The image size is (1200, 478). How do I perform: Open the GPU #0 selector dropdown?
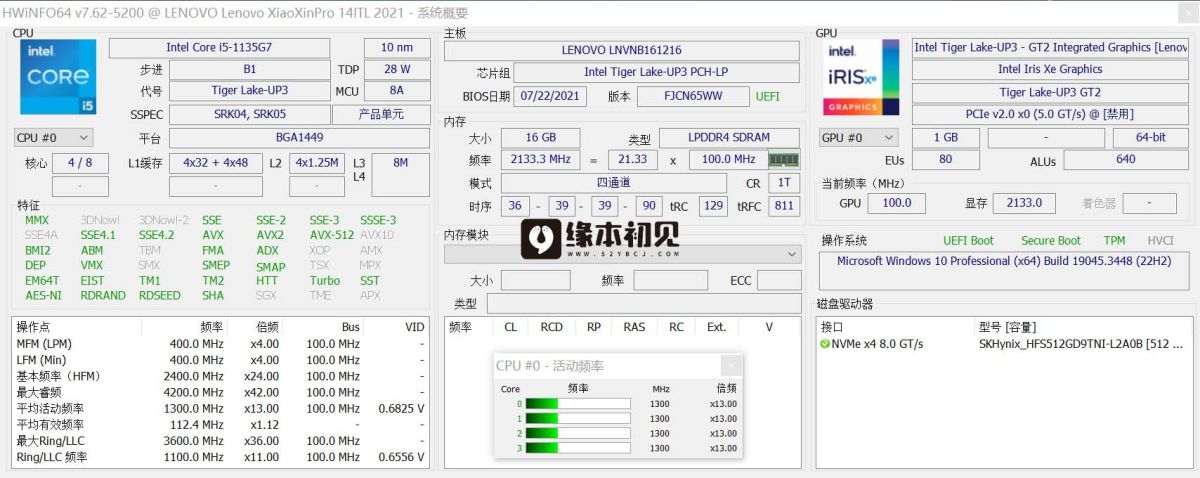tap(857, 138)
